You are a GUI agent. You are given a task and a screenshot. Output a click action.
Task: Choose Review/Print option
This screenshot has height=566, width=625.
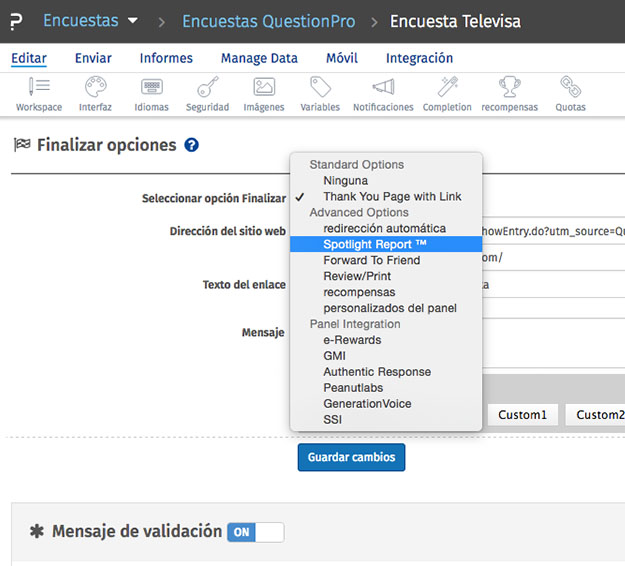coord(386,276)
